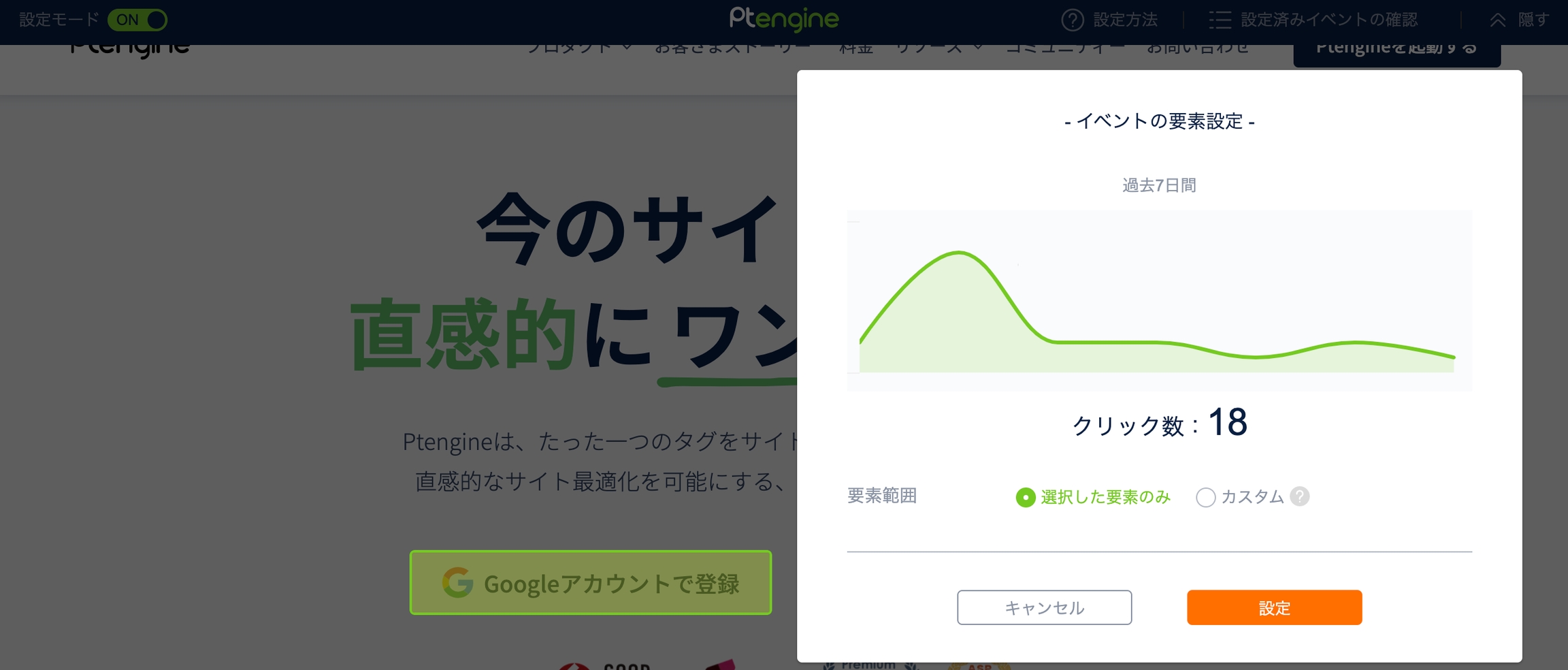Click the question-mark icon beside 設定方法
Viewport: 1568px width, 670px height.
pos(1073,20)
